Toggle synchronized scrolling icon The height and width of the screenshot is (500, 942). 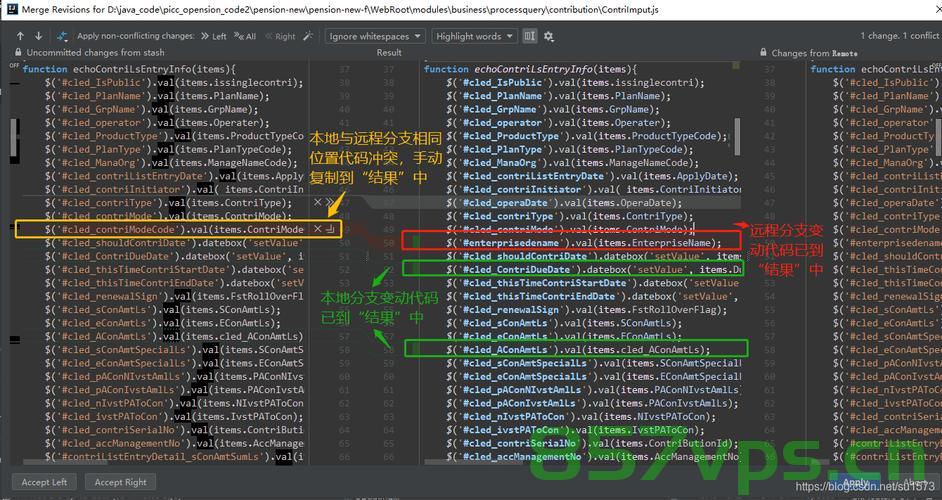click(529, 36)
